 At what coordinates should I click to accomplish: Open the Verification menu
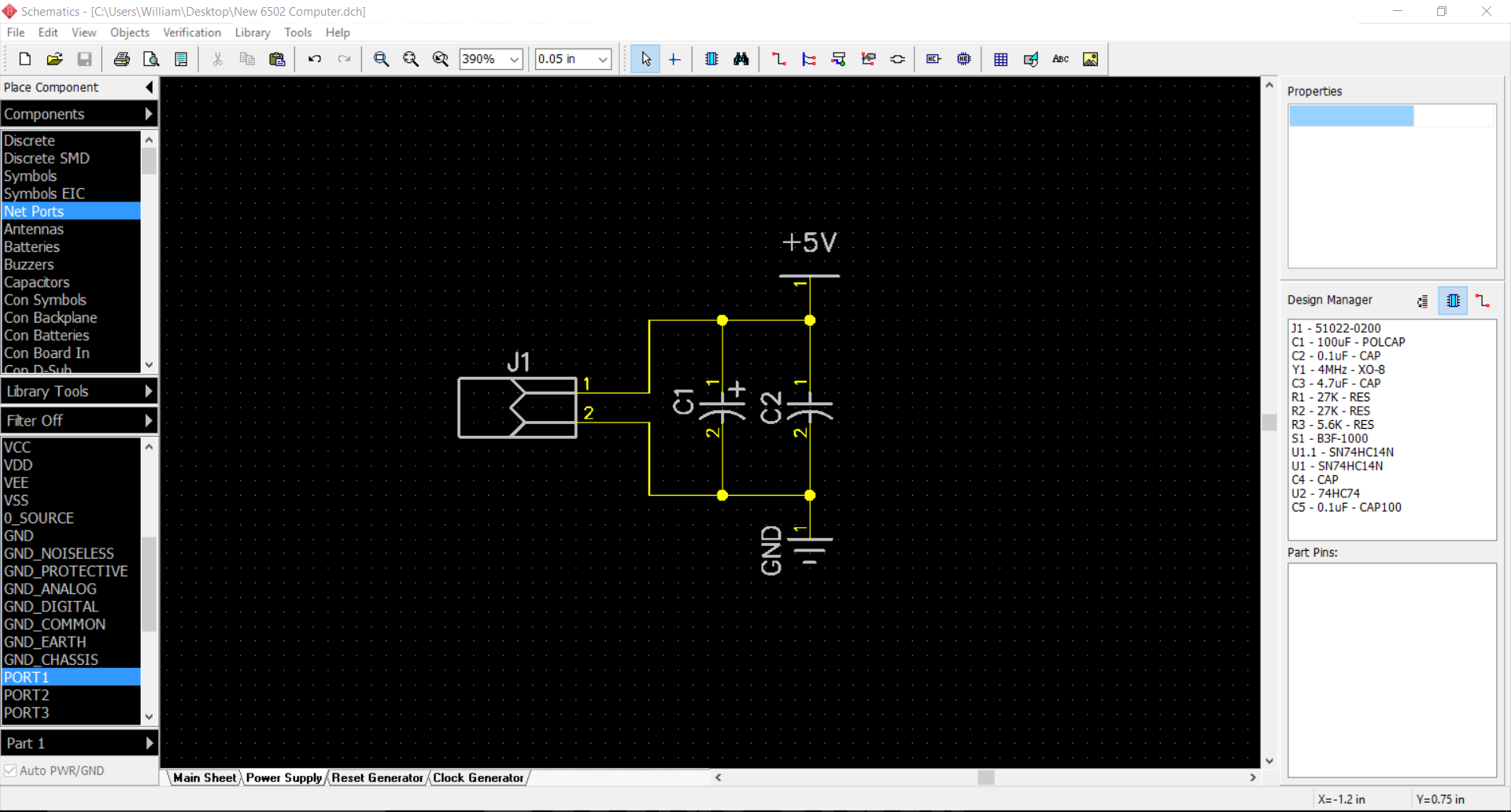(191, 32)
